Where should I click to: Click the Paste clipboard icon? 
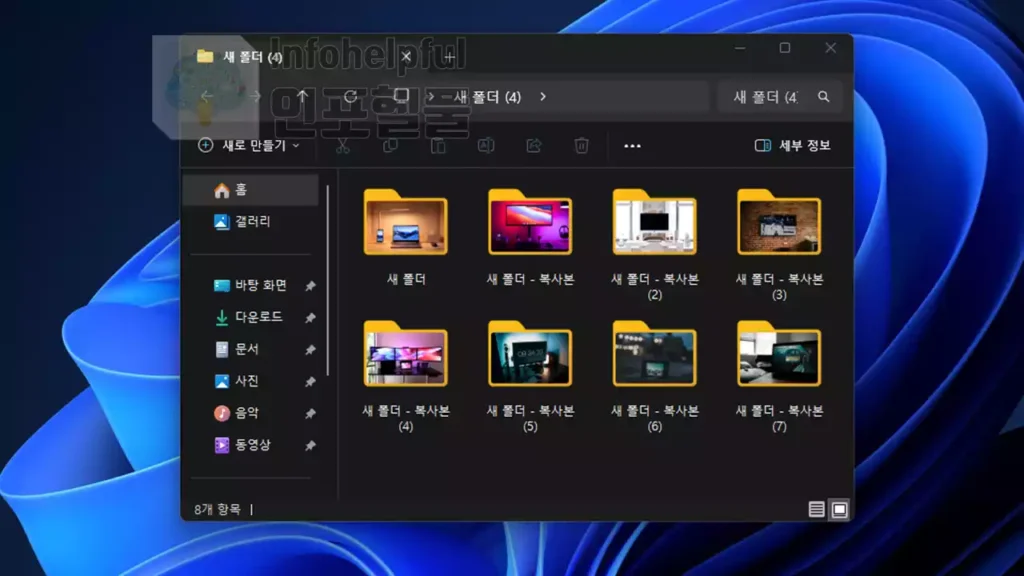[438, 146]
